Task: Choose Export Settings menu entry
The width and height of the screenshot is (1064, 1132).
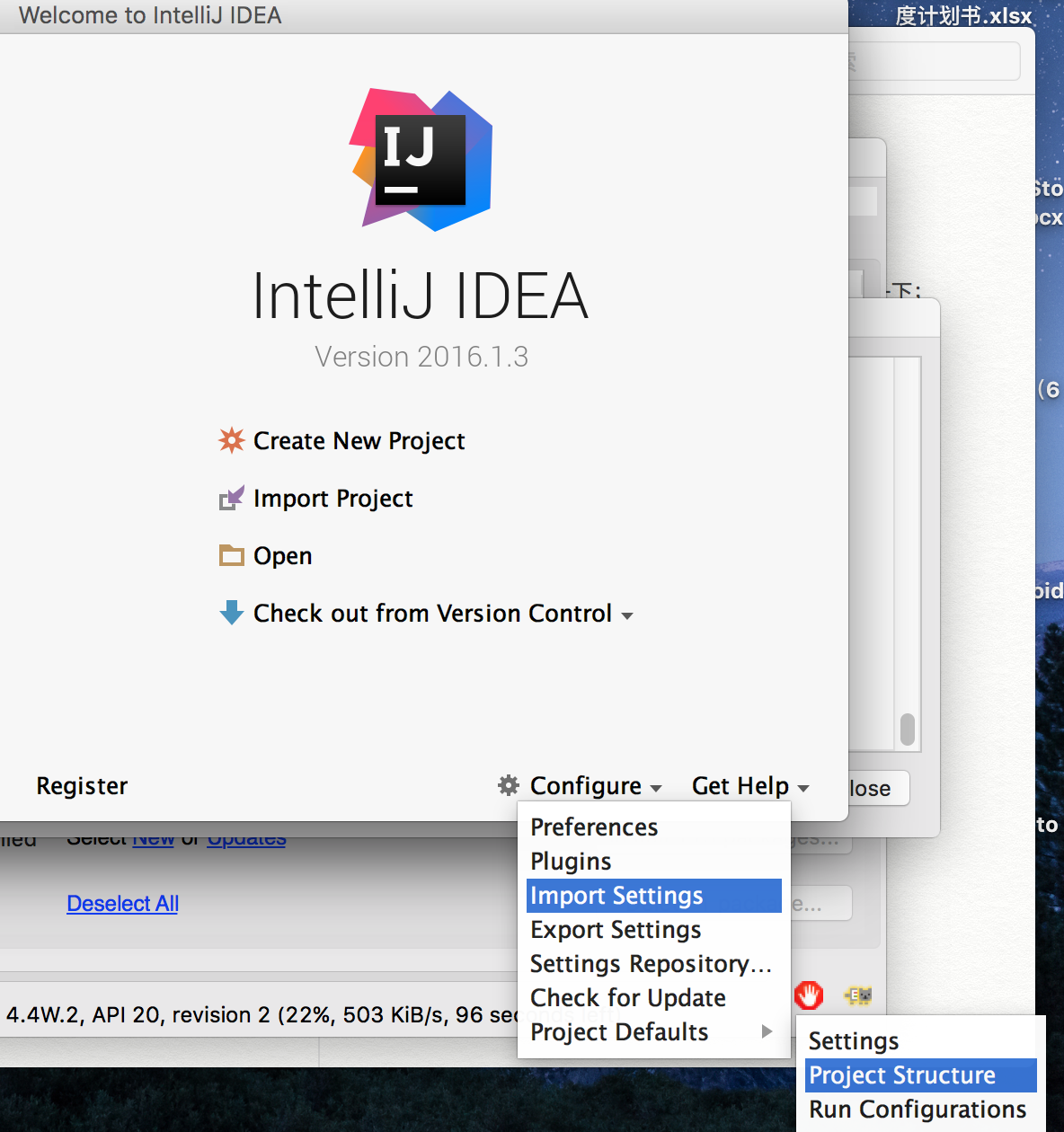Action: point(654,930)
